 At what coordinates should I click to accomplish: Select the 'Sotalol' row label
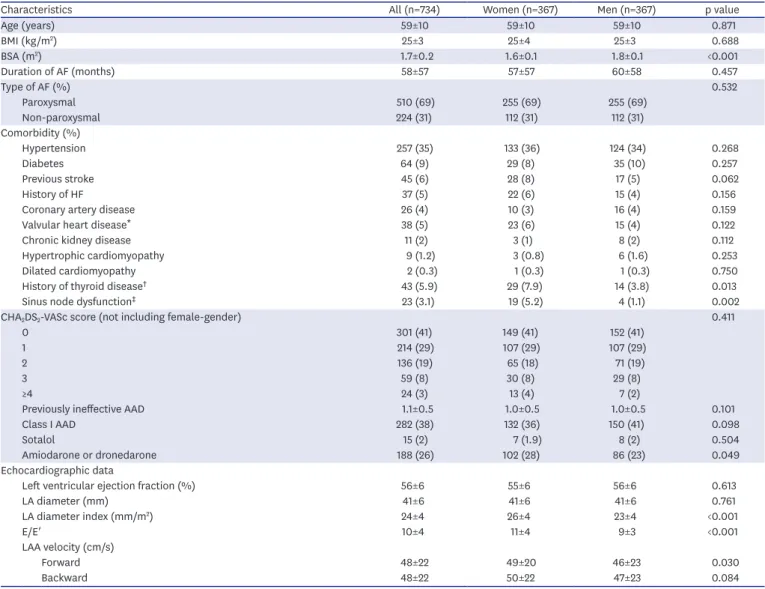click(x=38, y=440)
